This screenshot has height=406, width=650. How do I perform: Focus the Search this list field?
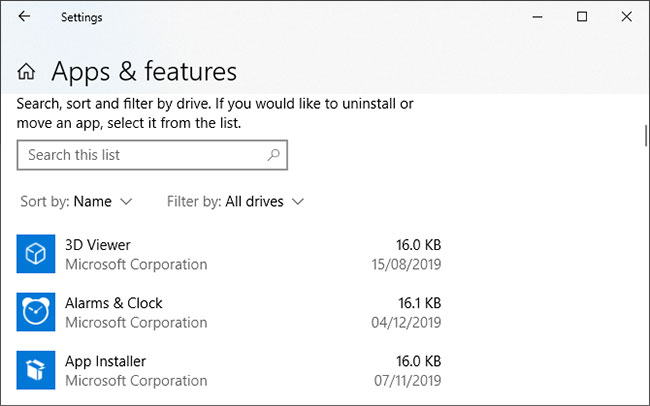coord(152,155)
